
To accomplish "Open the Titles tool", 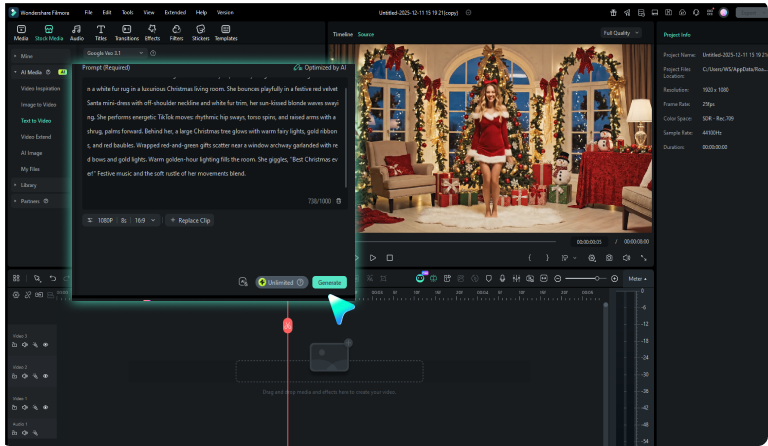I will point(100,32).
